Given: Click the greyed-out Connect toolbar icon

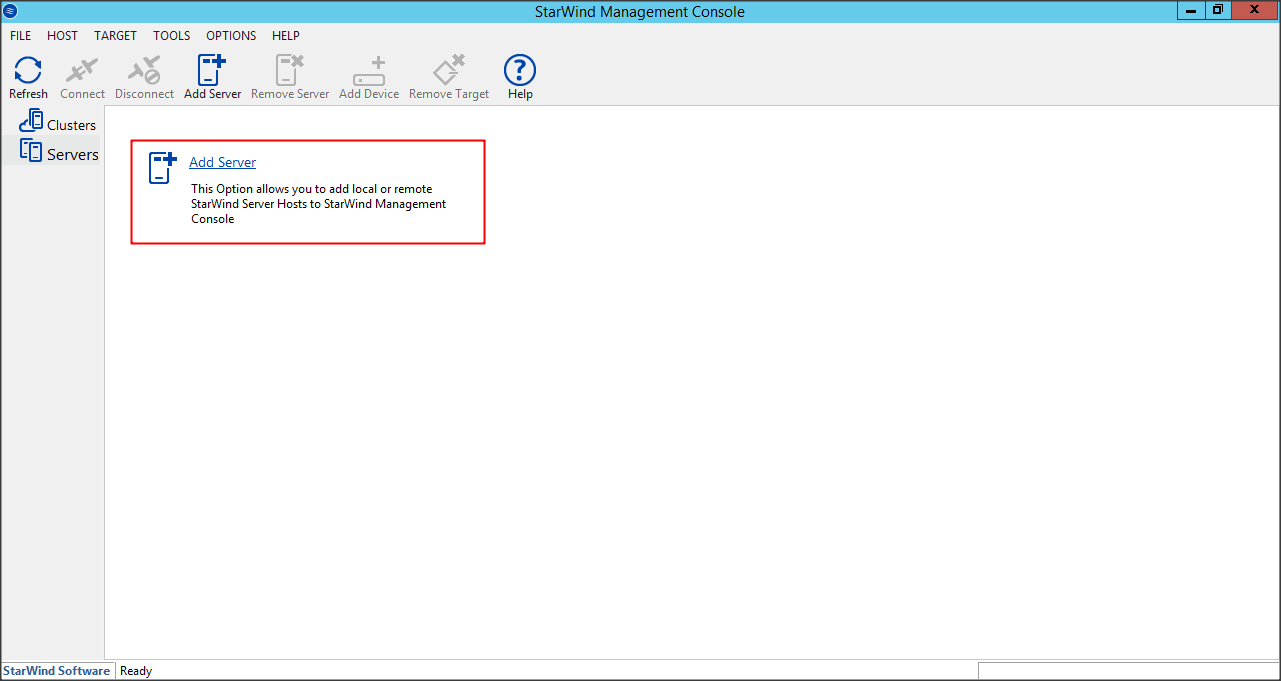Looking at the screenshot, I should pos(82,71).
